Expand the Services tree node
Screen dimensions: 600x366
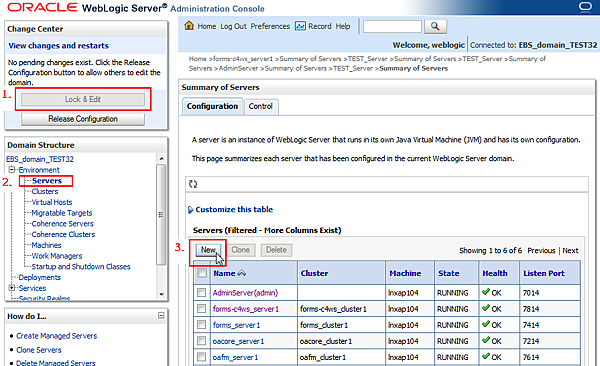point(12,288)
